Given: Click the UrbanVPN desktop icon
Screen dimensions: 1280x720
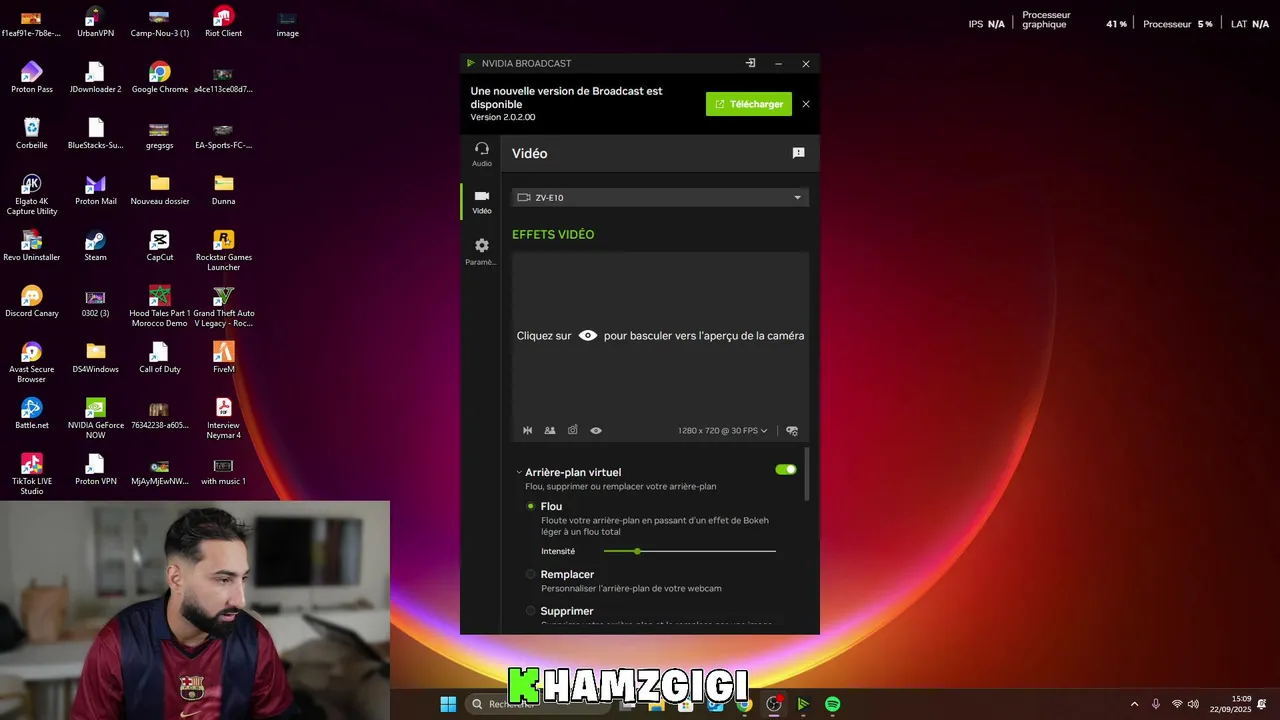Looking at the screenshot, I should (96, 22).
